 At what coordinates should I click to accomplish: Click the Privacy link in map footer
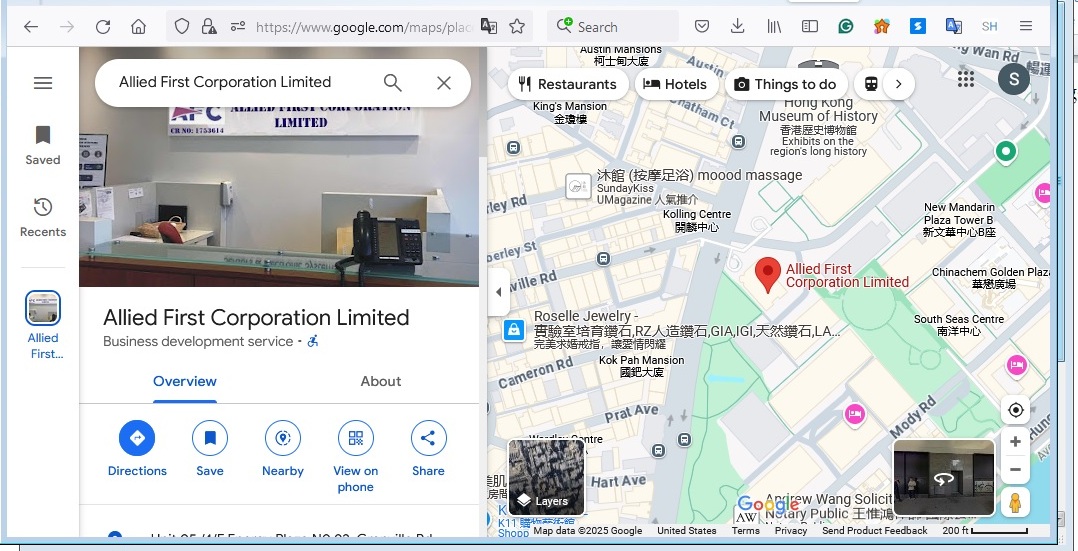791,530
